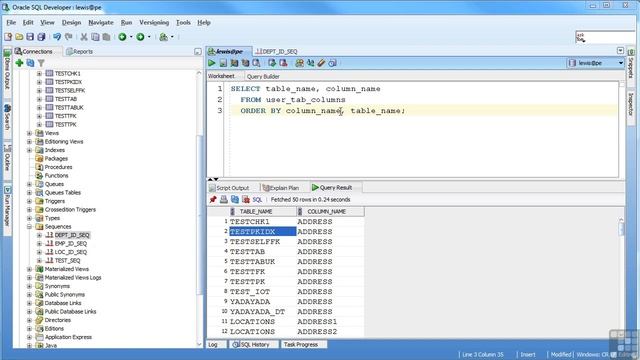Viewport: 640px width, 360px height.
Task: Expand the TESTCHK1 table node
Action: (39, 73)
